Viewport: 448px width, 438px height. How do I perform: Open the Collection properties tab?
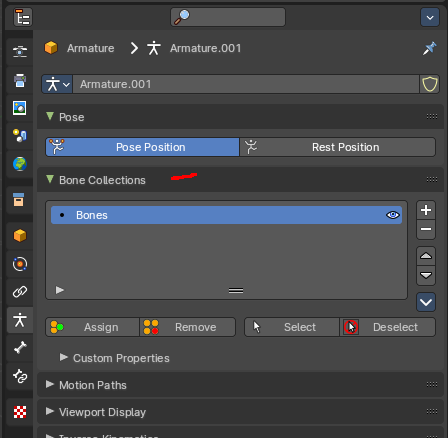[19, 200]
